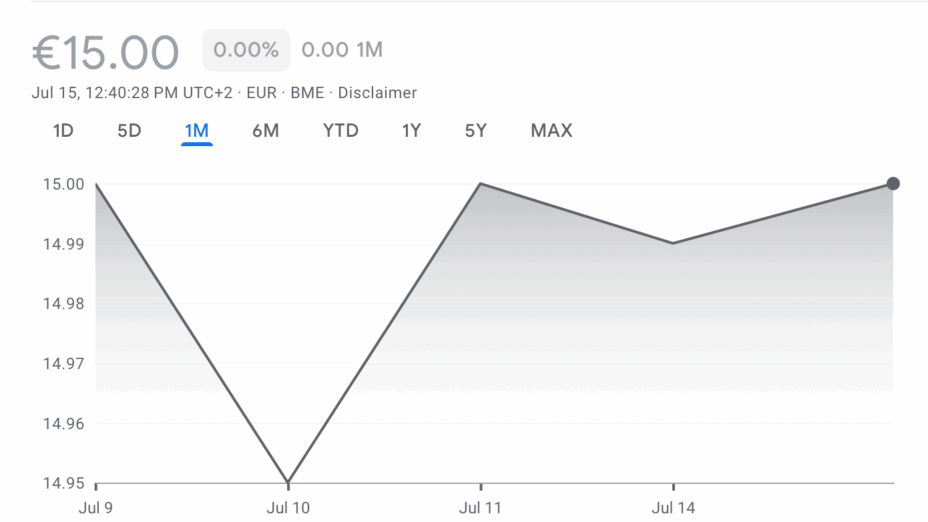Click the active 1M range tab

(x=197, y=131)
